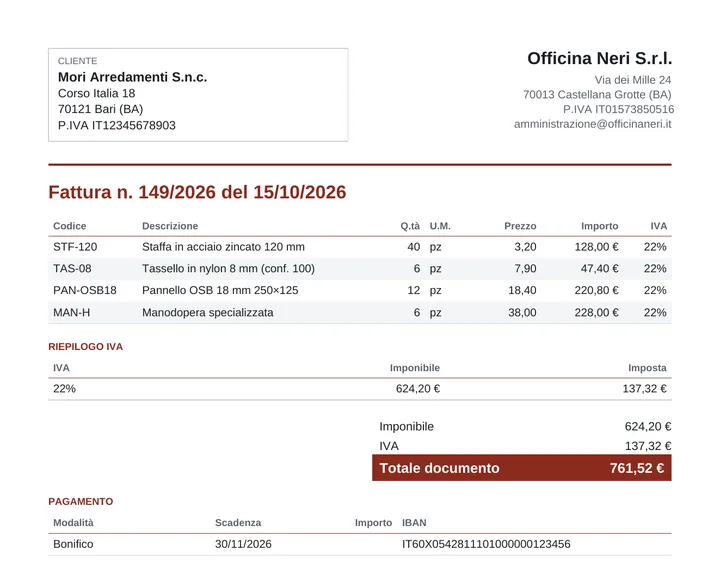This screenshot has height=569, width=720.
Task: Click the IVA label in the totals block
Action: pos(389,446)
